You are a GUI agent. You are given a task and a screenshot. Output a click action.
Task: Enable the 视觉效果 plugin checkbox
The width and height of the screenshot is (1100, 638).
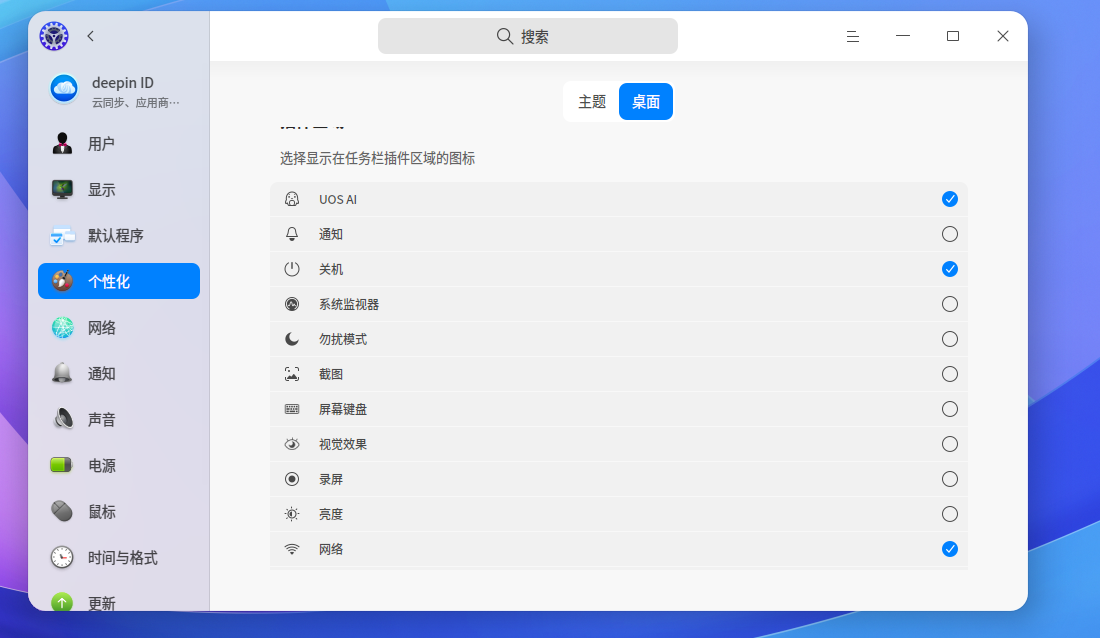[x=950, y=444]
